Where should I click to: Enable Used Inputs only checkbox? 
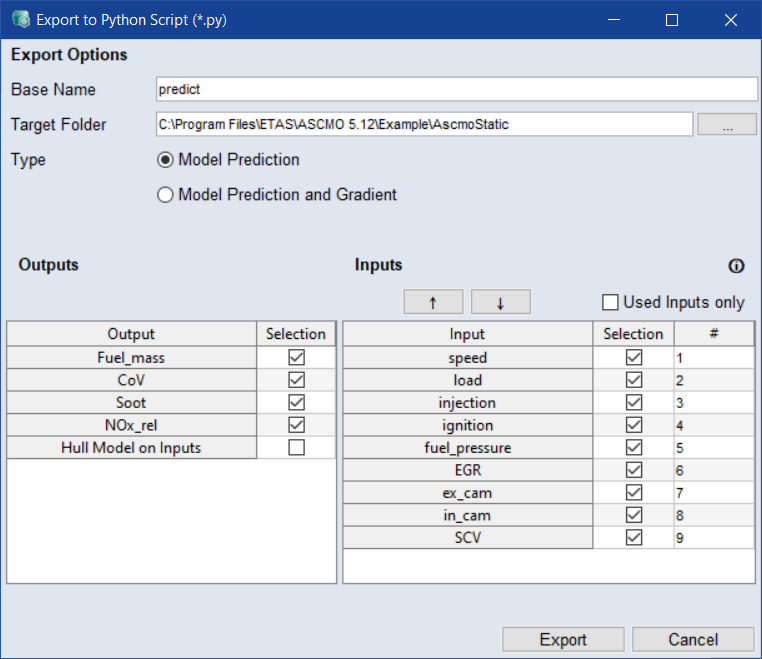point(610,302)
